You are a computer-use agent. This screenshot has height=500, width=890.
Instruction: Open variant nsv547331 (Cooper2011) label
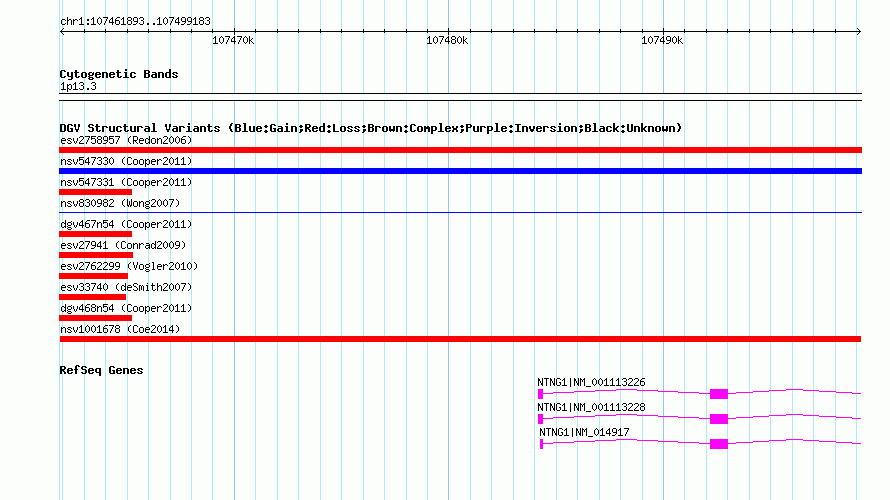pos(126,182)
